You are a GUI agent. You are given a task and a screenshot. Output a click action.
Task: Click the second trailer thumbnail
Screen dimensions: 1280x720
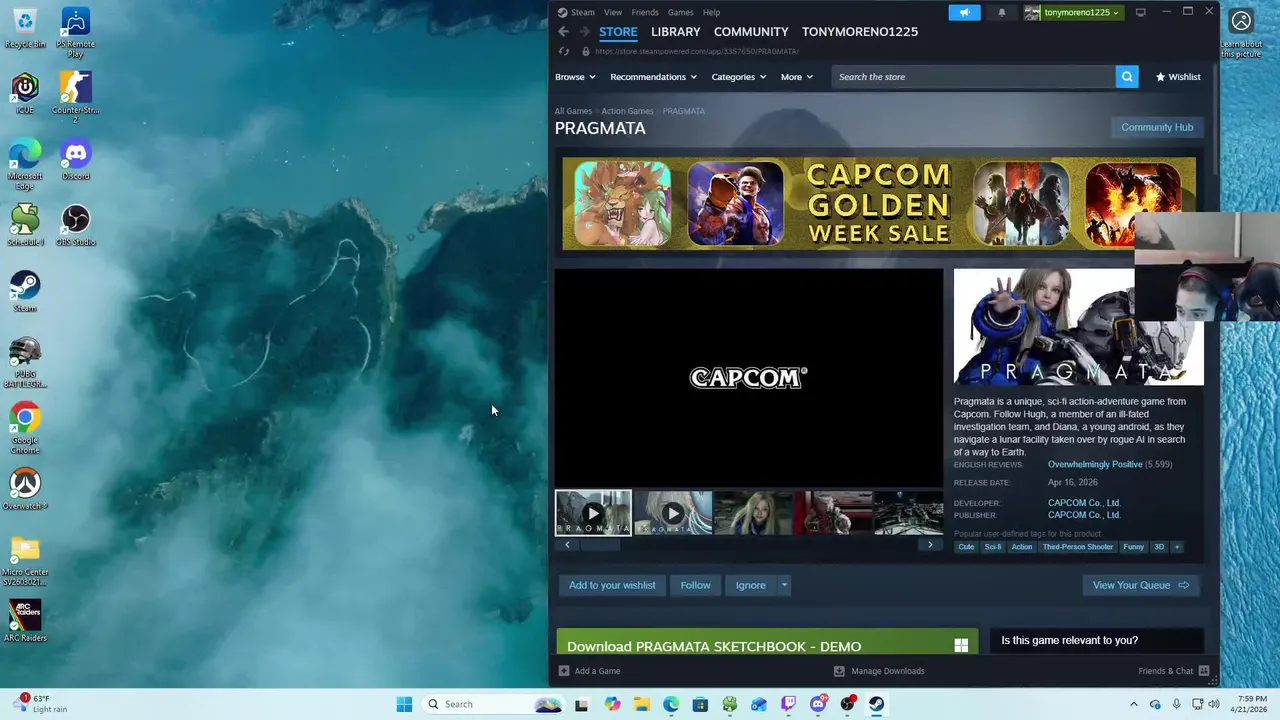pos(673,513)
